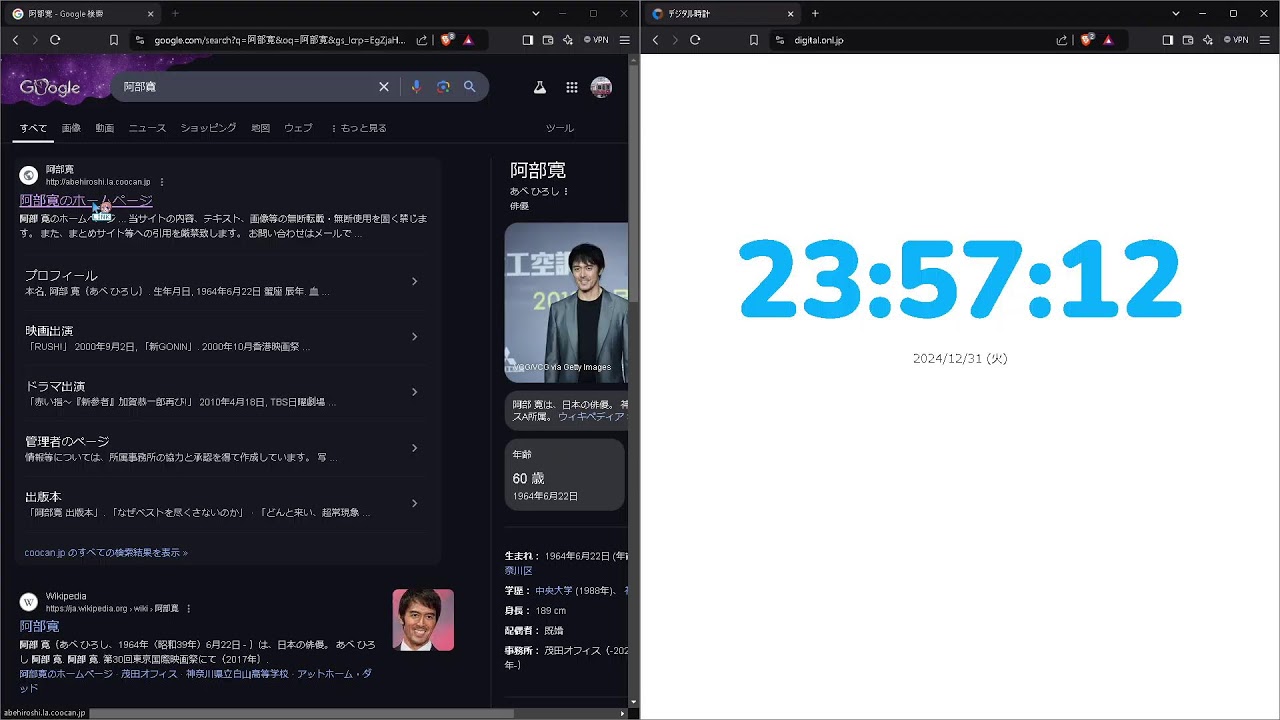This screenshot has height=720, width=1280.
Task: Search by image with Google Lens
Action: 443,87
